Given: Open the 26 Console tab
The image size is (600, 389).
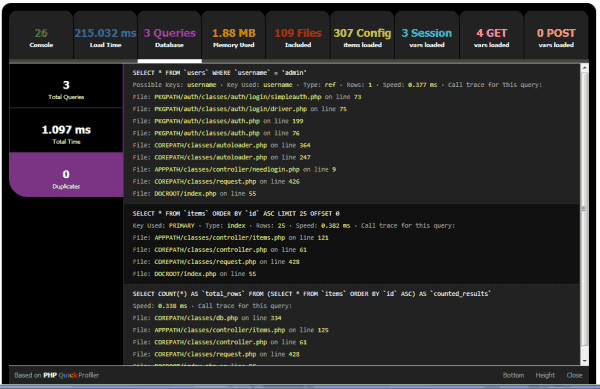Looking at the screenshot, I should coord(41,36).
